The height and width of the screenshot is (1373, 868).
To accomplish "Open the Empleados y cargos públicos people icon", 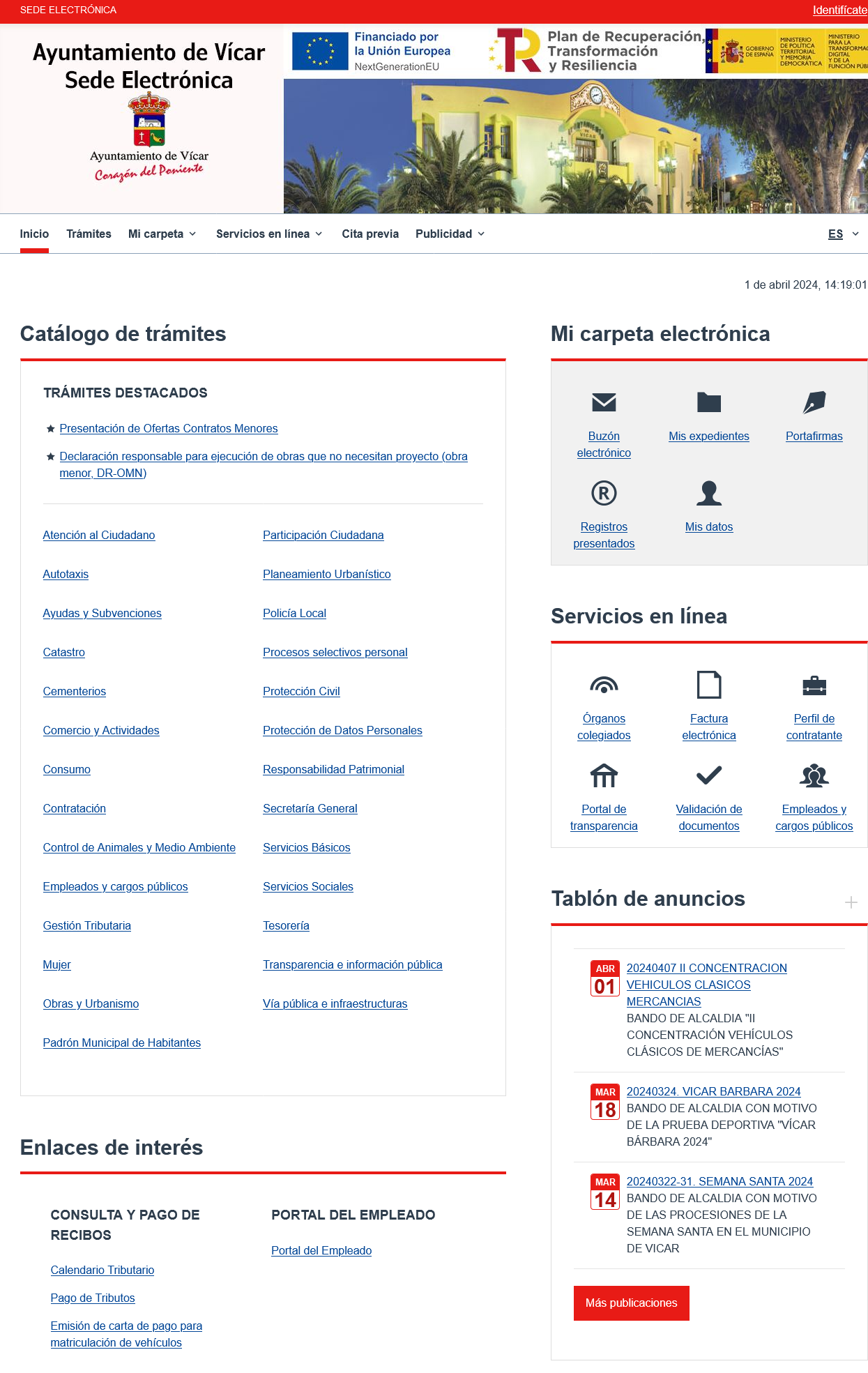I will [814, 775].
